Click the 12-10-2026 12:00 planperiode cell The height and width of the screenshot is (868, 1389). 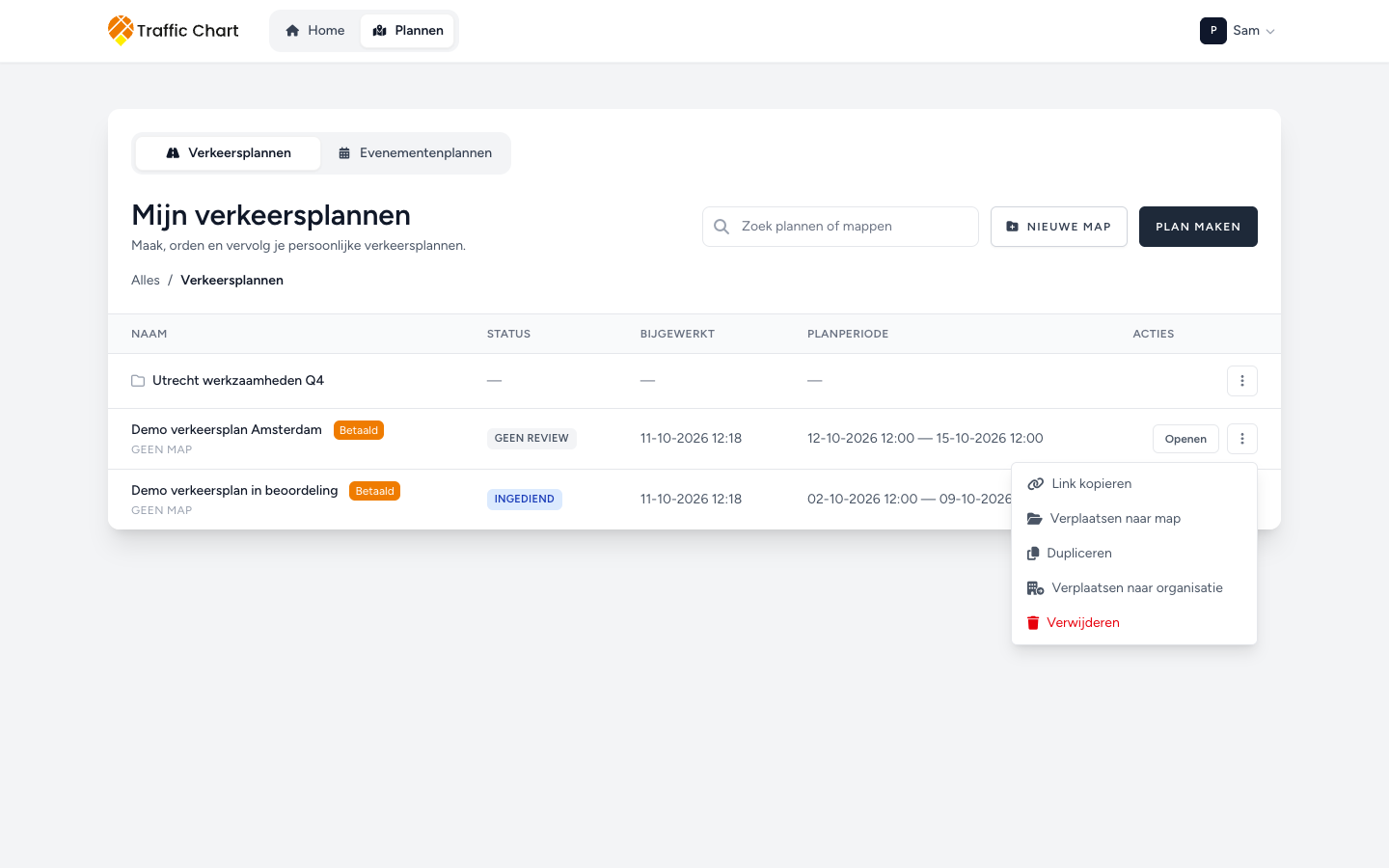point(925,439)
